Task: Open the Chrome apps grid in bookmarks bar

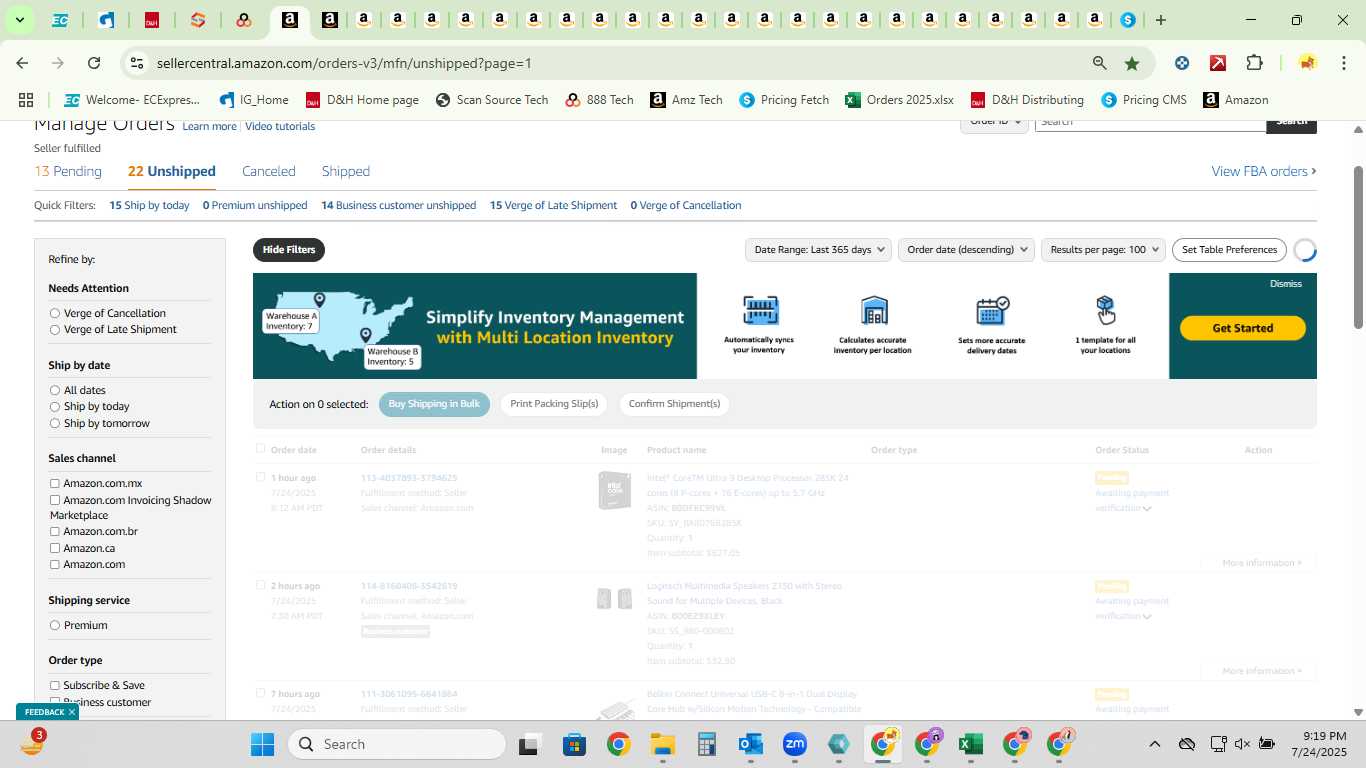Action: tap(26, 100)
